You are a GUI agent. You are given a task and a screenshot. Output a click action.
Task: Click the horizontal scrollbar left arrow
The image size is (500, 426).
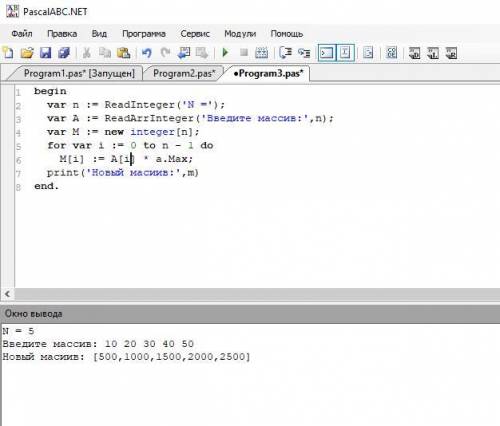click(x=7, y=294)
